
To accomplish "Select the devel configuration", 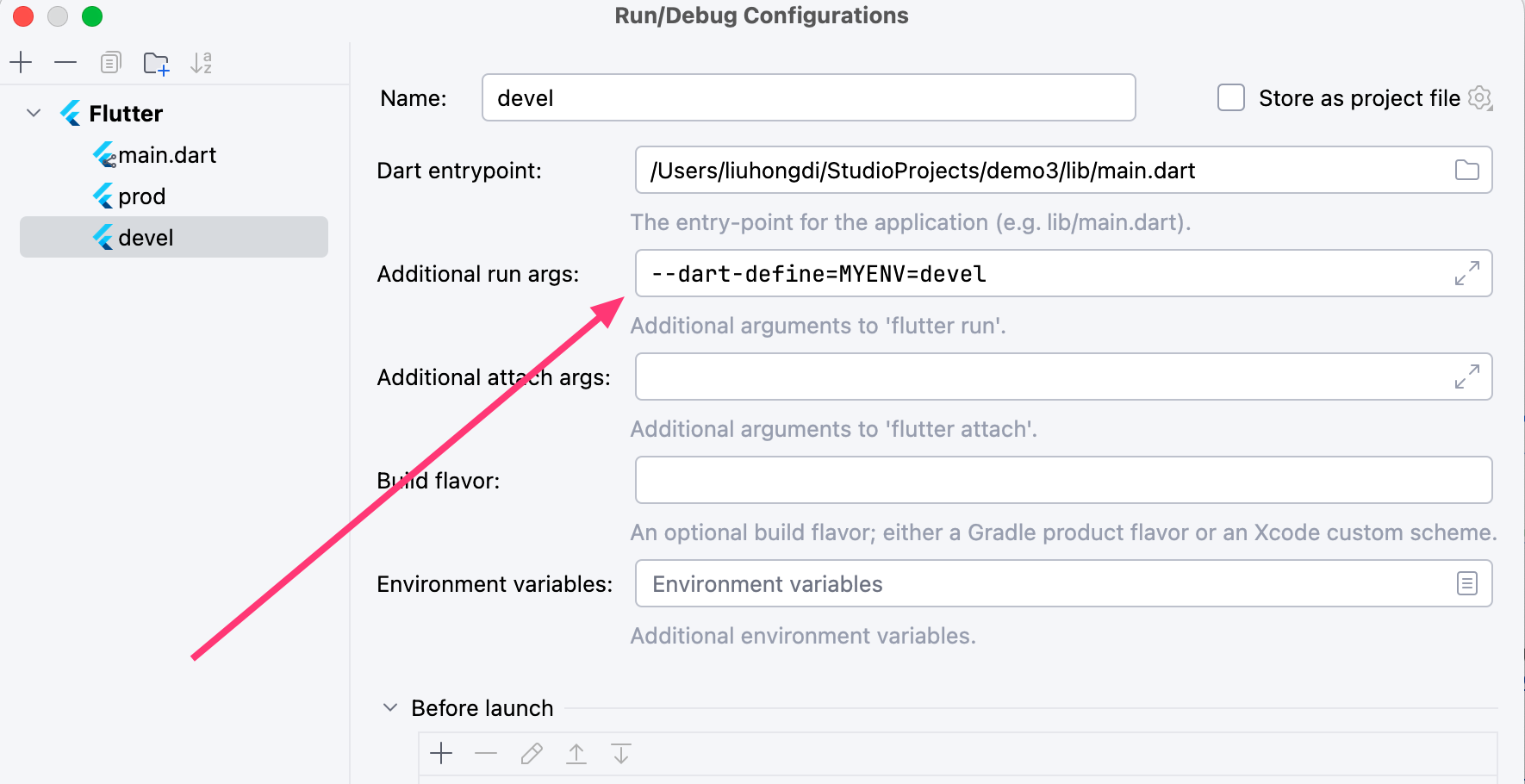I will coord(146,238).
